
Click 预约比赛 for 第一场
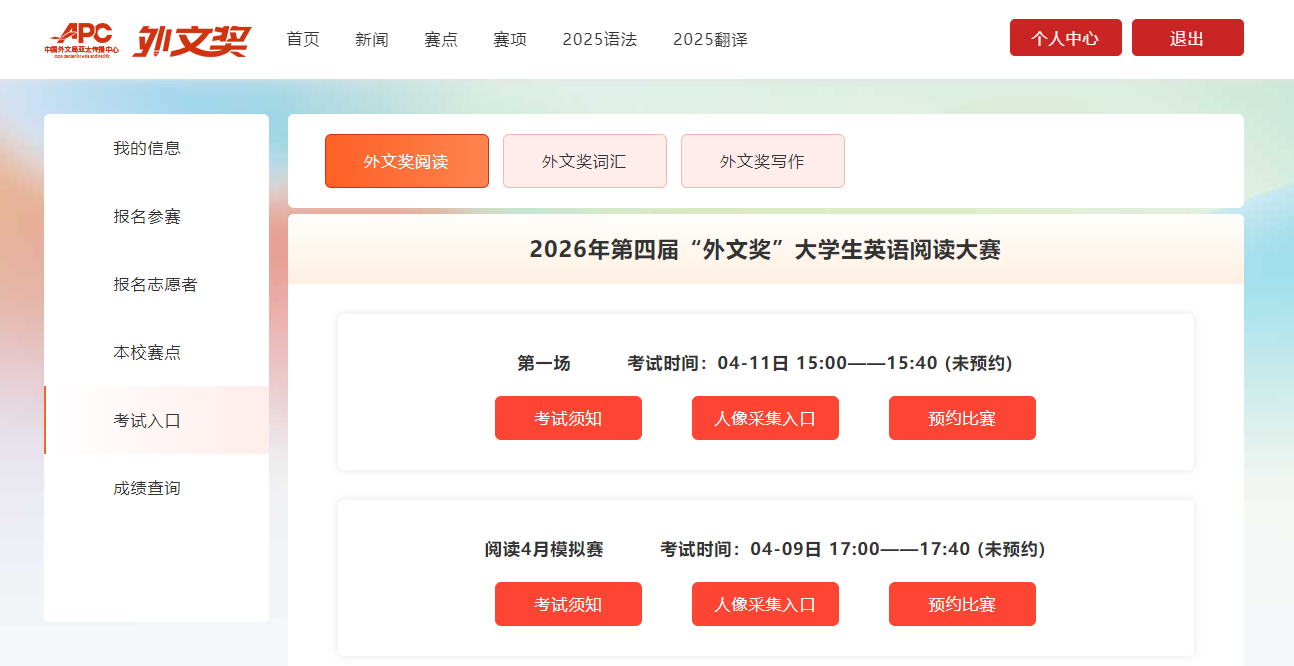962,418
